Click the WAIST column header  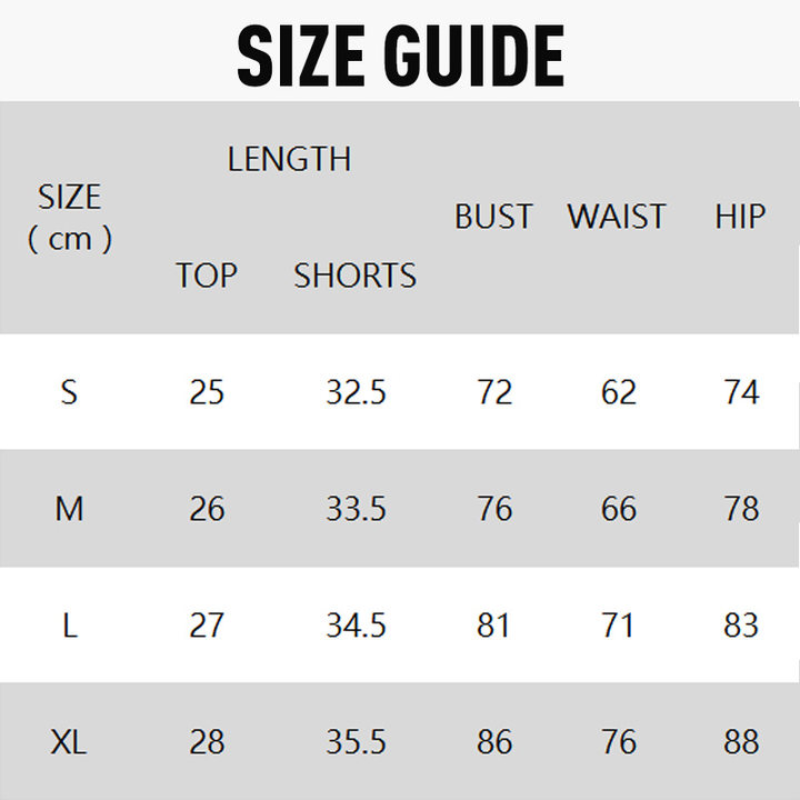(x=616, y=217)
